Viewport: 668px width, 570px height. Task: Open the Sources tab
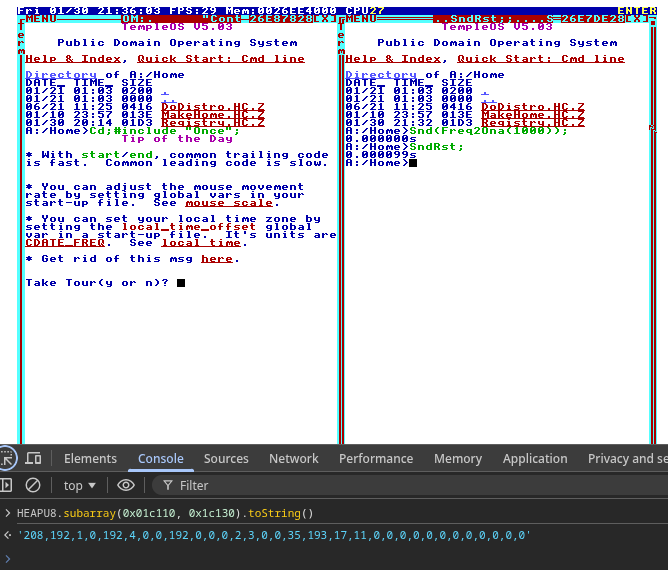pyautogui.click(x=226, y=458)
